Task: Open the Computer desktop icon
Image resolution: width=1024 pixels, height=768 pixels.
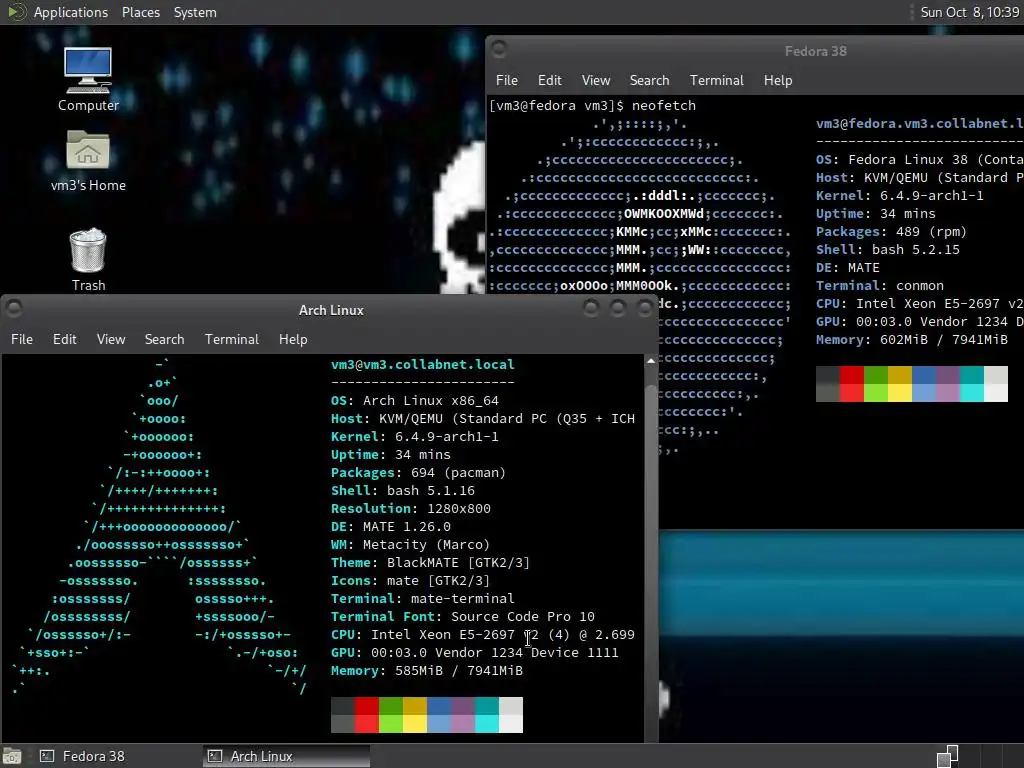Action: 88,80
